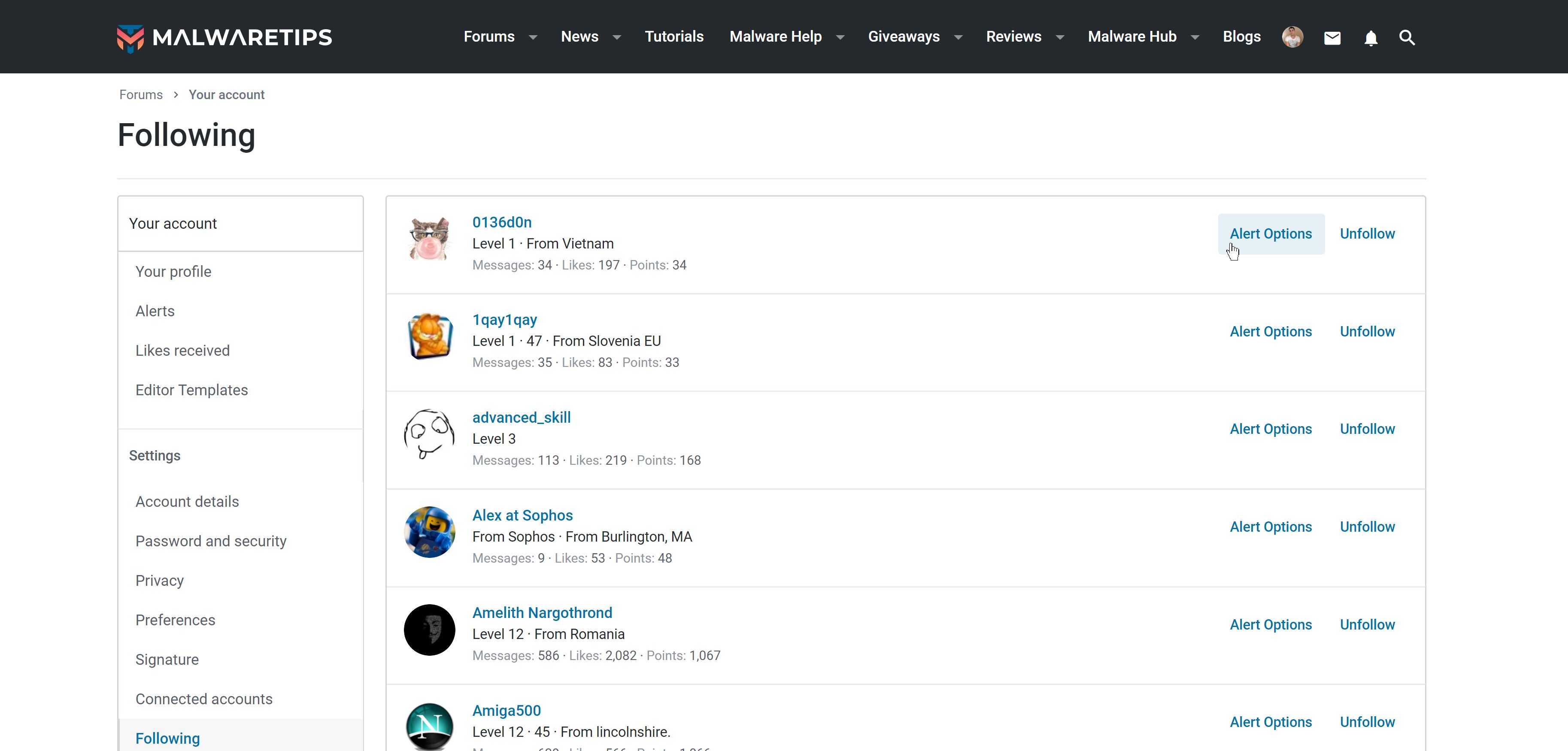This screenshot has width=1568, height=751.
Task: Expand the Malware Help dropdown arrow
Action: coord(840,37)
